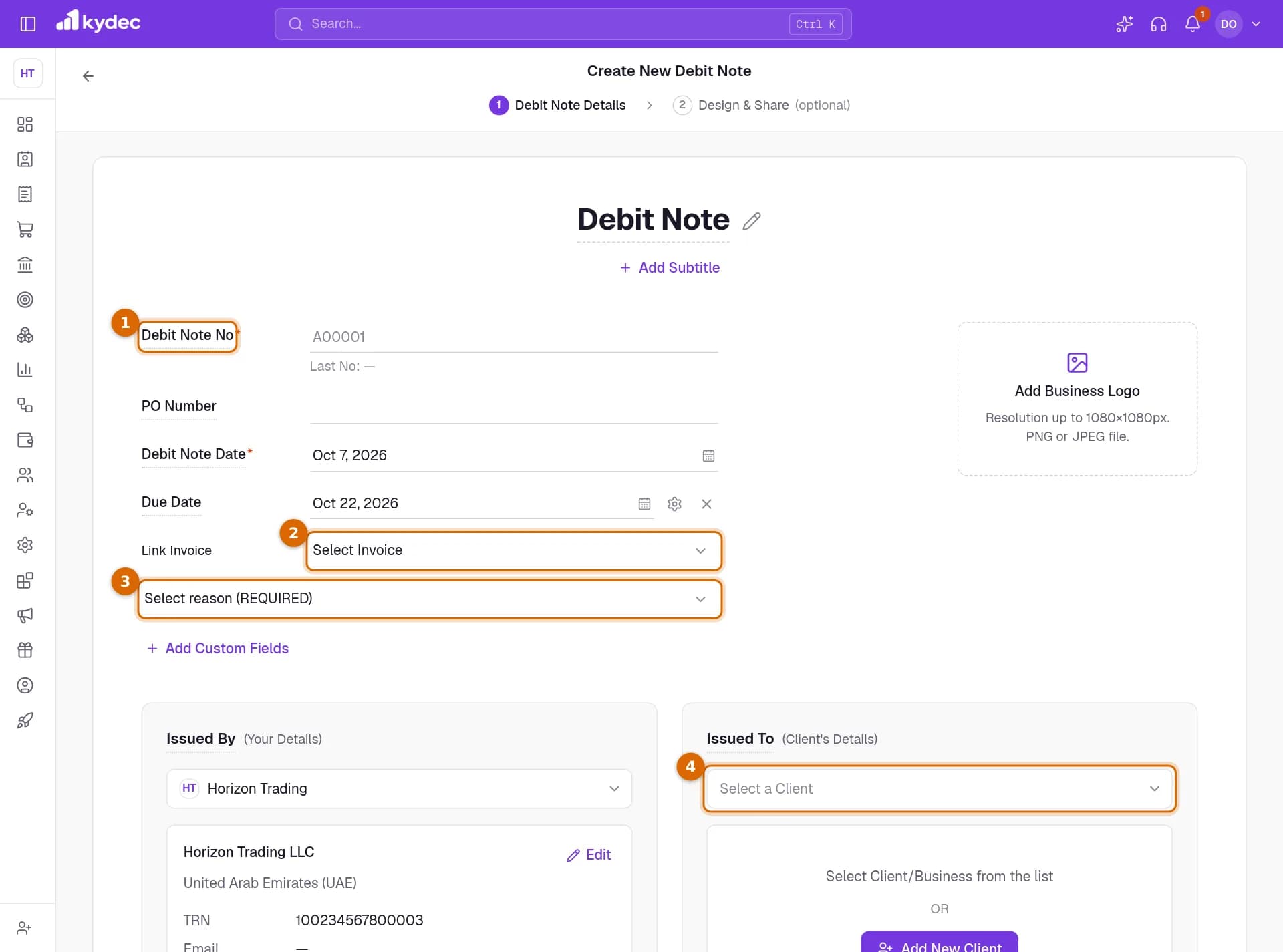Open the notifications bell
Screen dimensions: 1283x952
(1193, 24)
